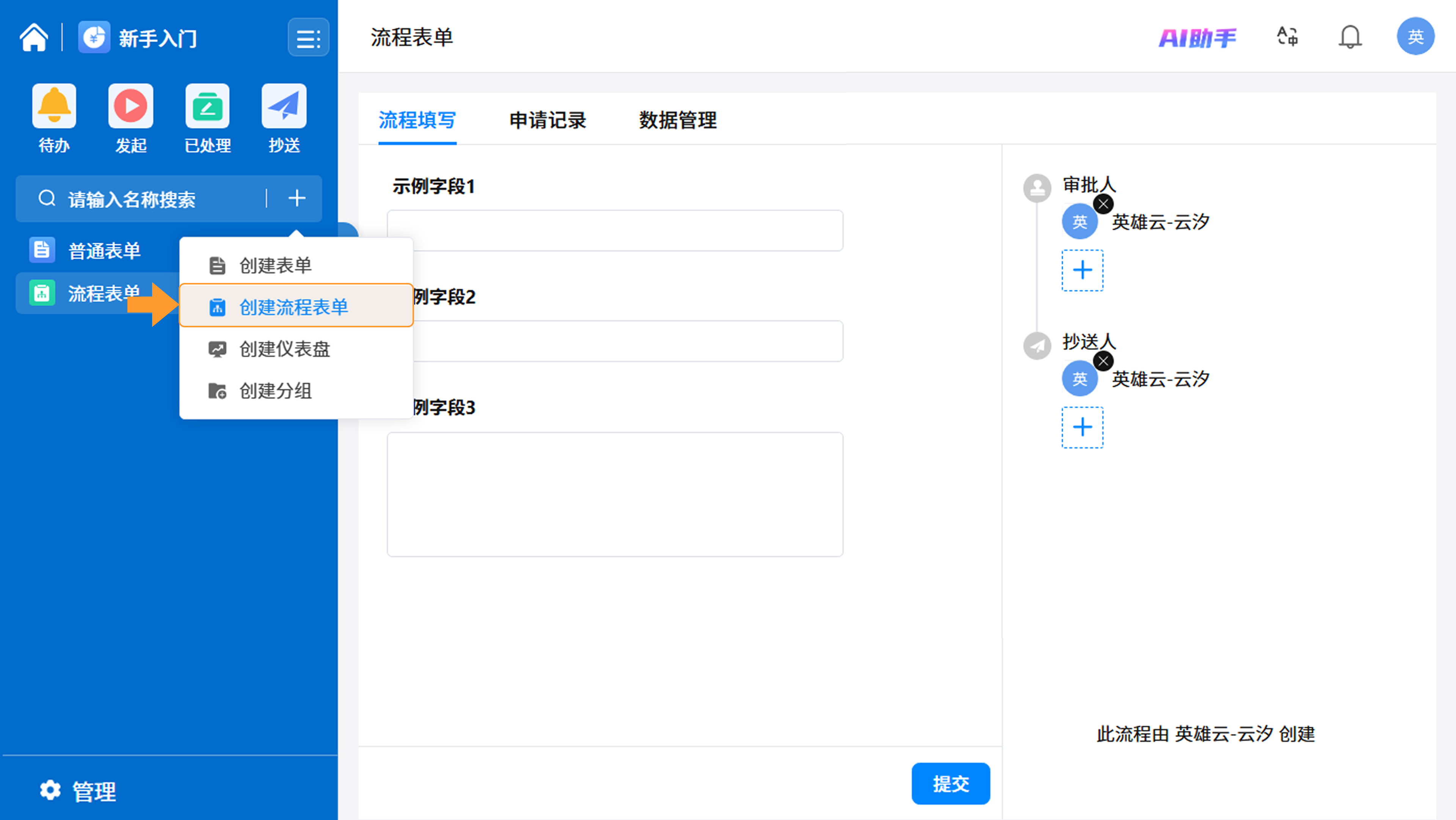Switch to 数据管理 tab
The height and width of the screenshot is (820, 1456).
point(678,121)
